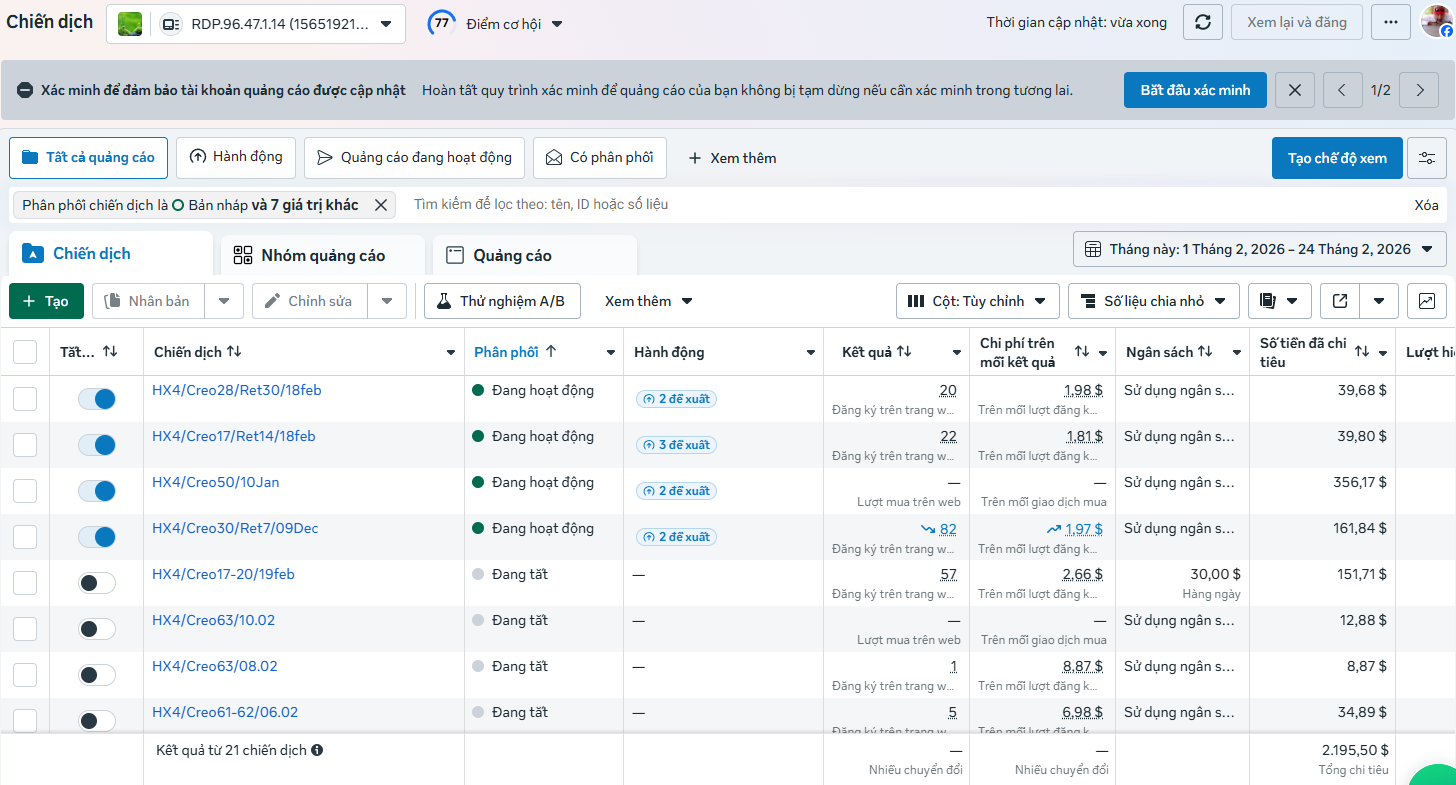Open the three-dots more options menu

click(1391, 22)
